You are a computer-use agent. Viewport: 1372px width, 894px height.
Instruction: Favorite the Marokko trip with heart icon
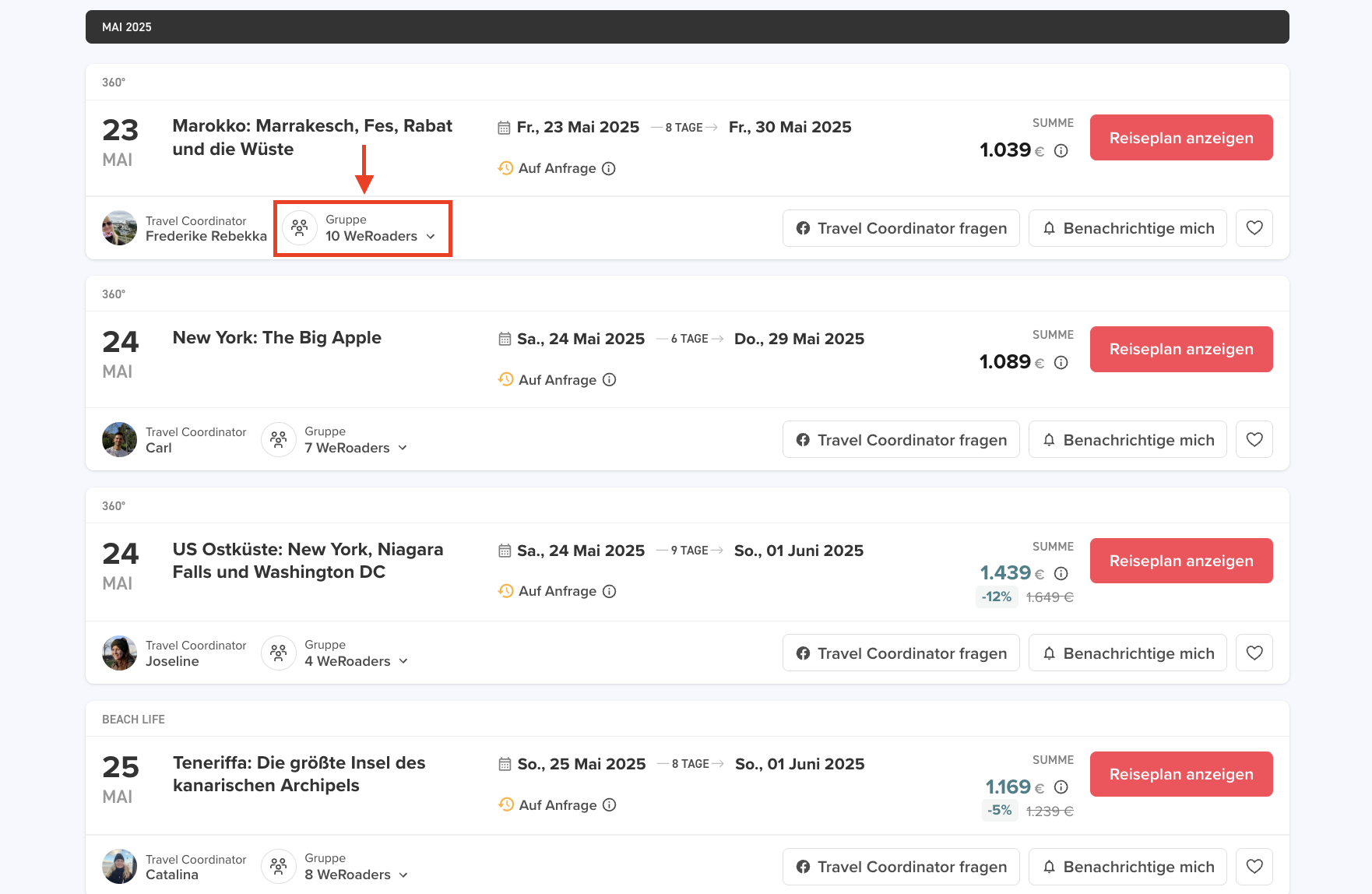pos(1254,228)
